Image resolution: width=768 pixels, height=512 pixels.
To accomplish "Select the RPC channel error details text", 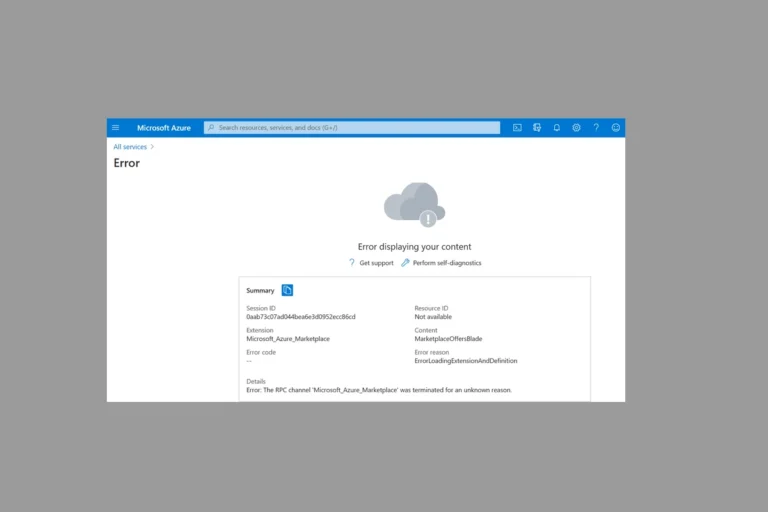I will tap(379, 390).
